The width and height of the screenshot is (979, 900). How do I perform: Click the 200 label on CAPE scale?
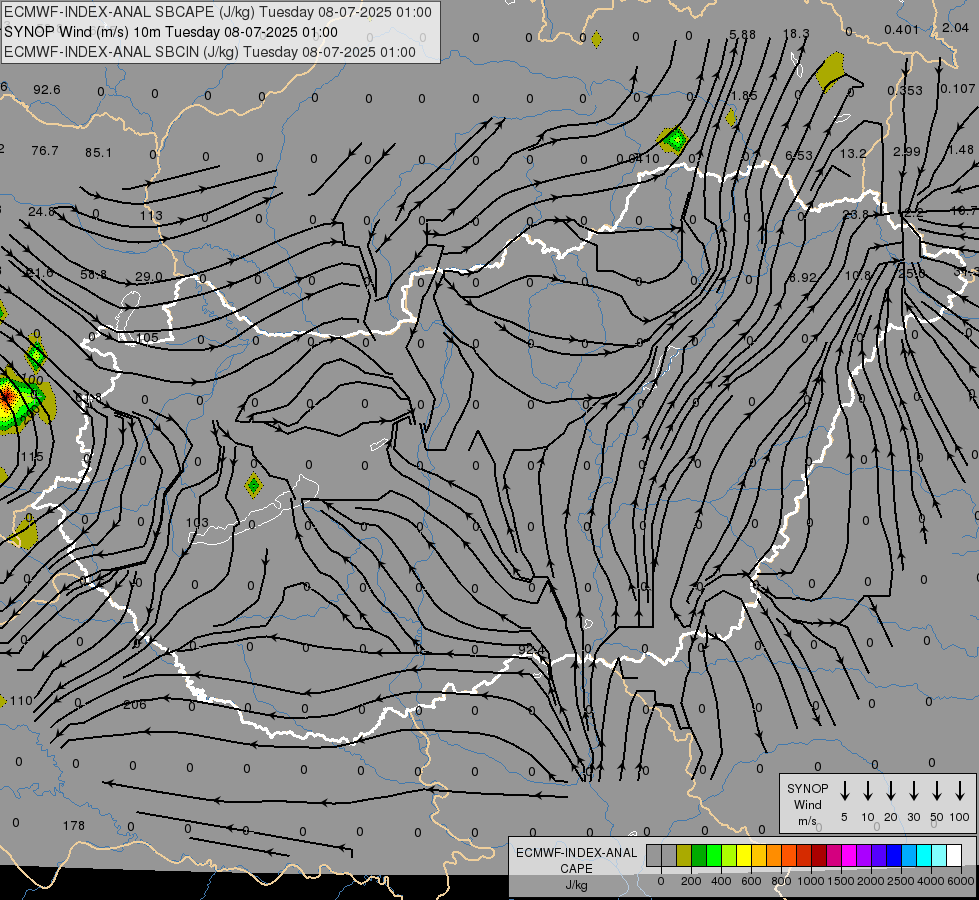(691, 881)
